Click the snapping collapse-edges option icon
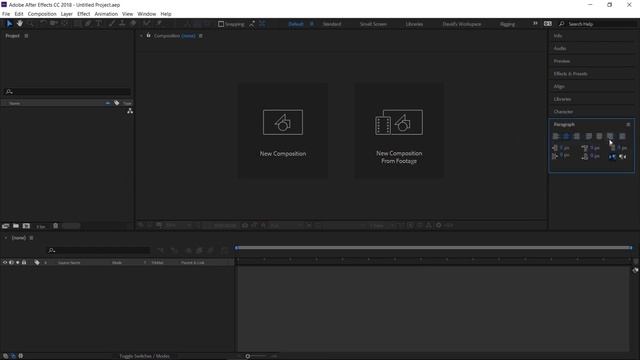Viewport: 640px width, 360px height. coord(252,24)
